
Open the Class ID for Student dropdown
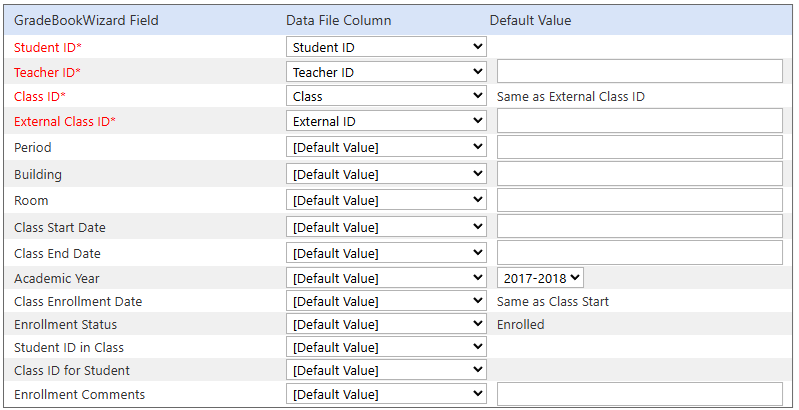click(386, 370)
